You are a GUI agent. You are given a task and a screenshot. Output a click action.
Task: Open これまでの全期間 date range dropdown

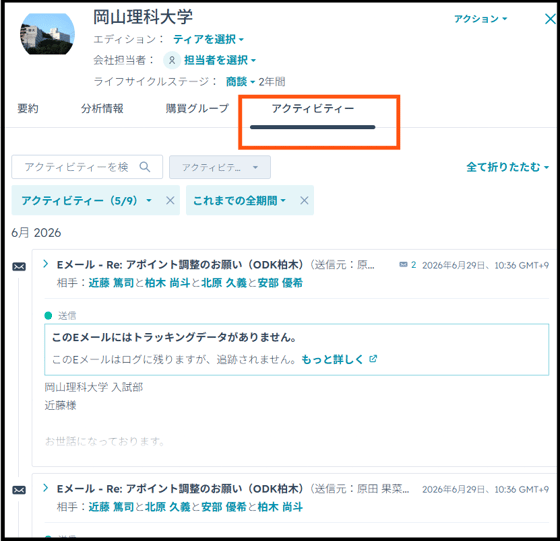click(x=239, y=201)
